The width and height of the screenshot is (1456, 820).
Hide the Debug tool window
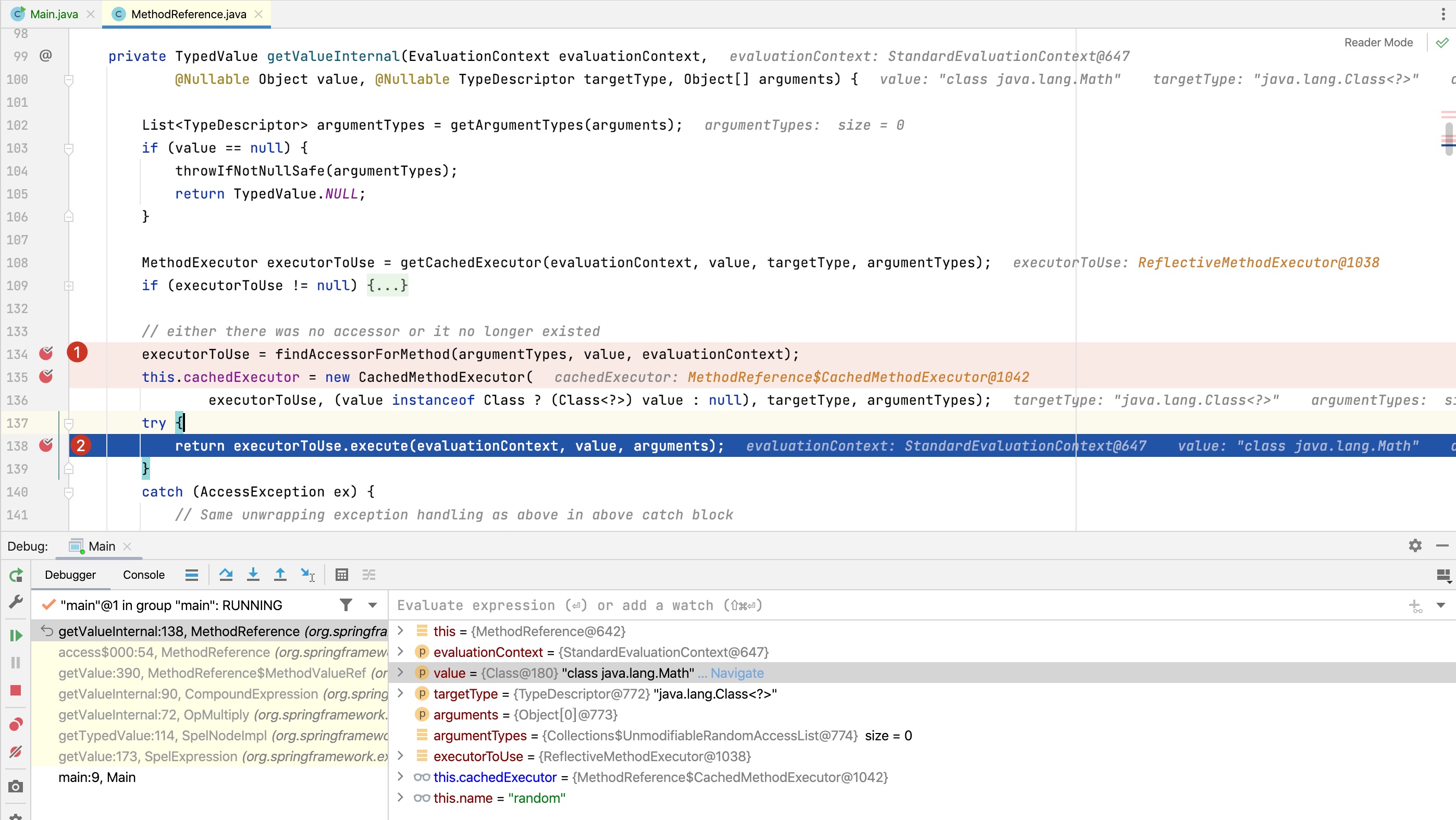(x=1442, y=546)
